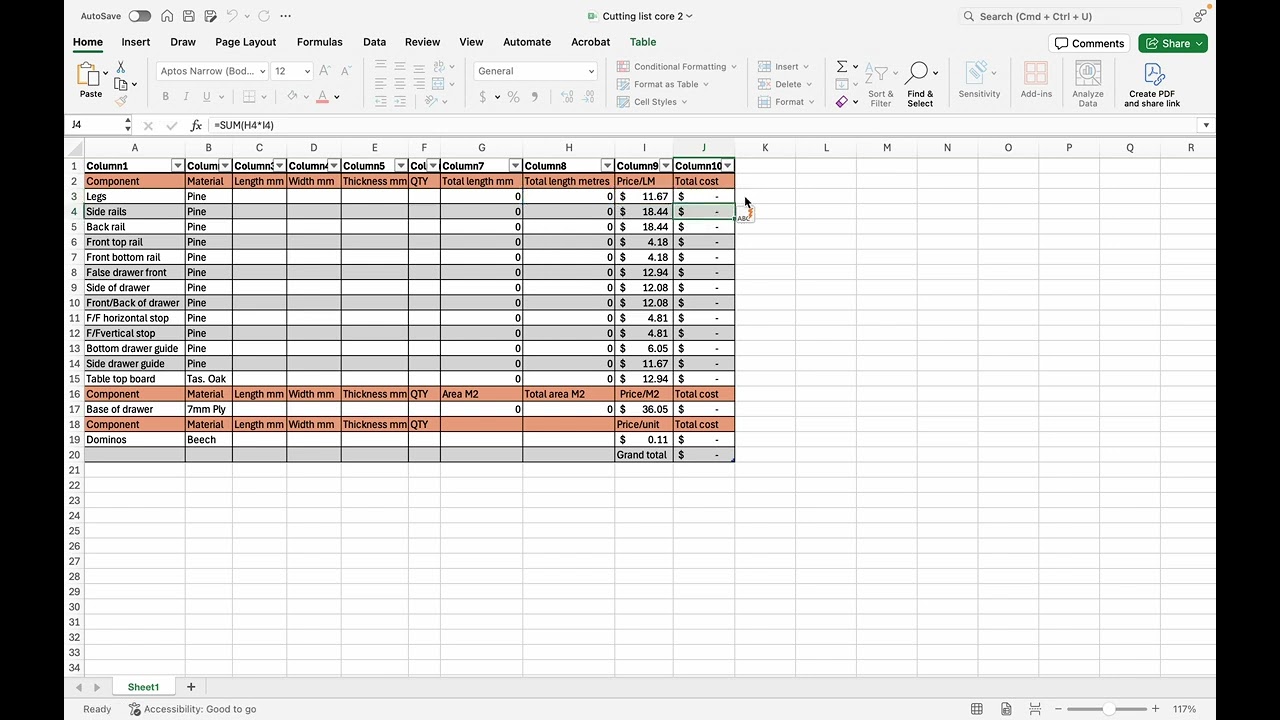The height and width of the screenshot is (720, 1280).
Task: Click the green Share button
Action: click(1173, 43)
